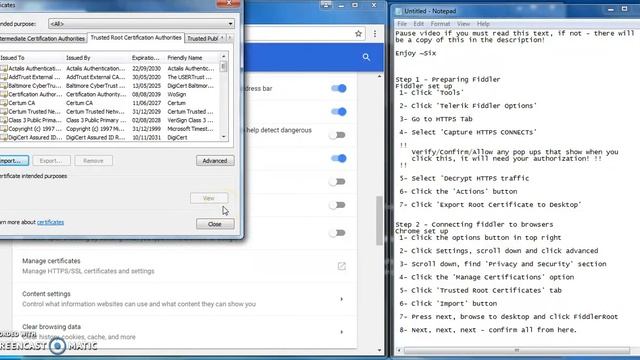640x360 pixels.
Task: Click the bookmark star icon in Chrome
Action: coord(358,33)
